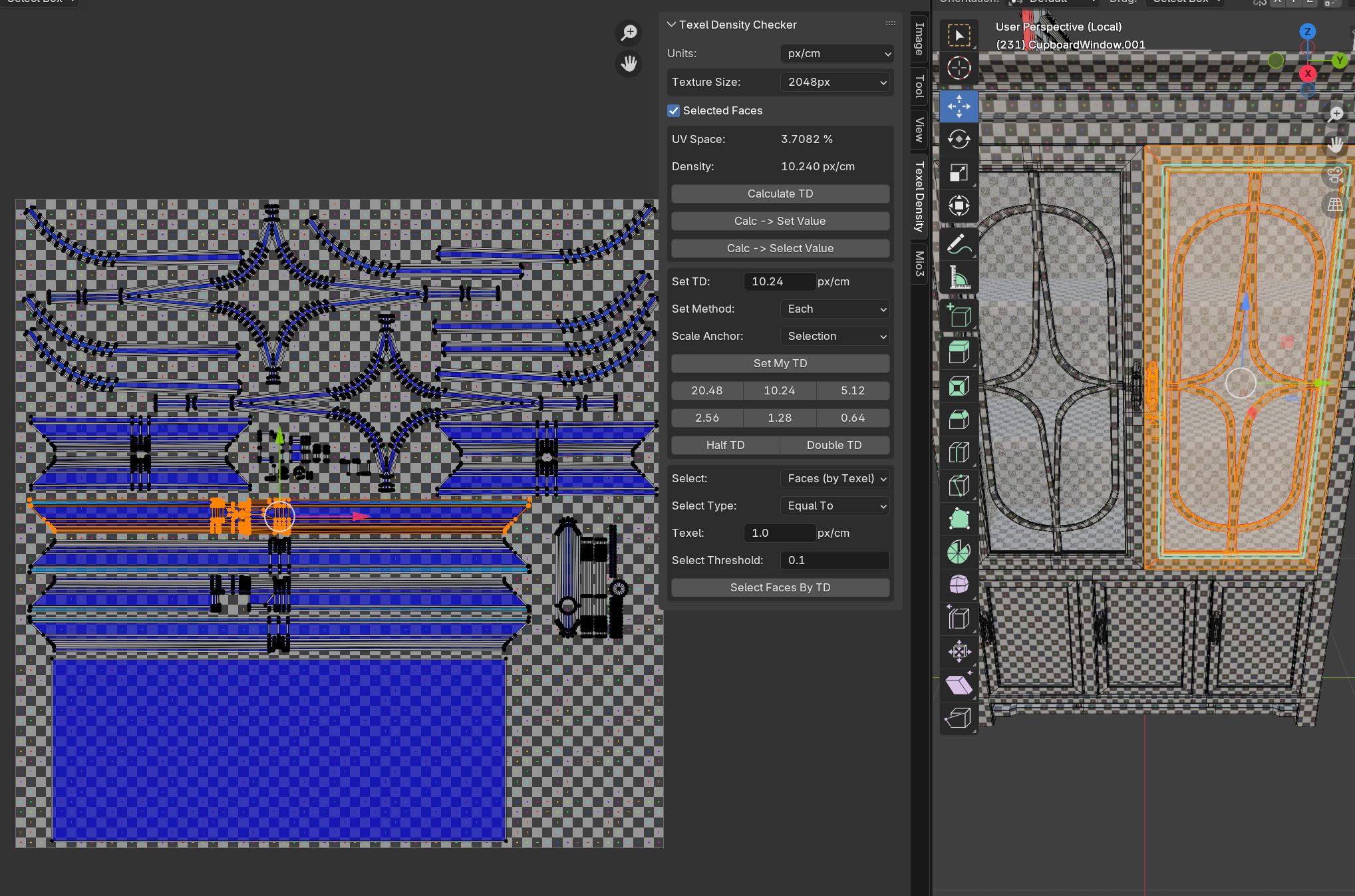
Task: Open the View sidebar tab
Action: (919, 129)
